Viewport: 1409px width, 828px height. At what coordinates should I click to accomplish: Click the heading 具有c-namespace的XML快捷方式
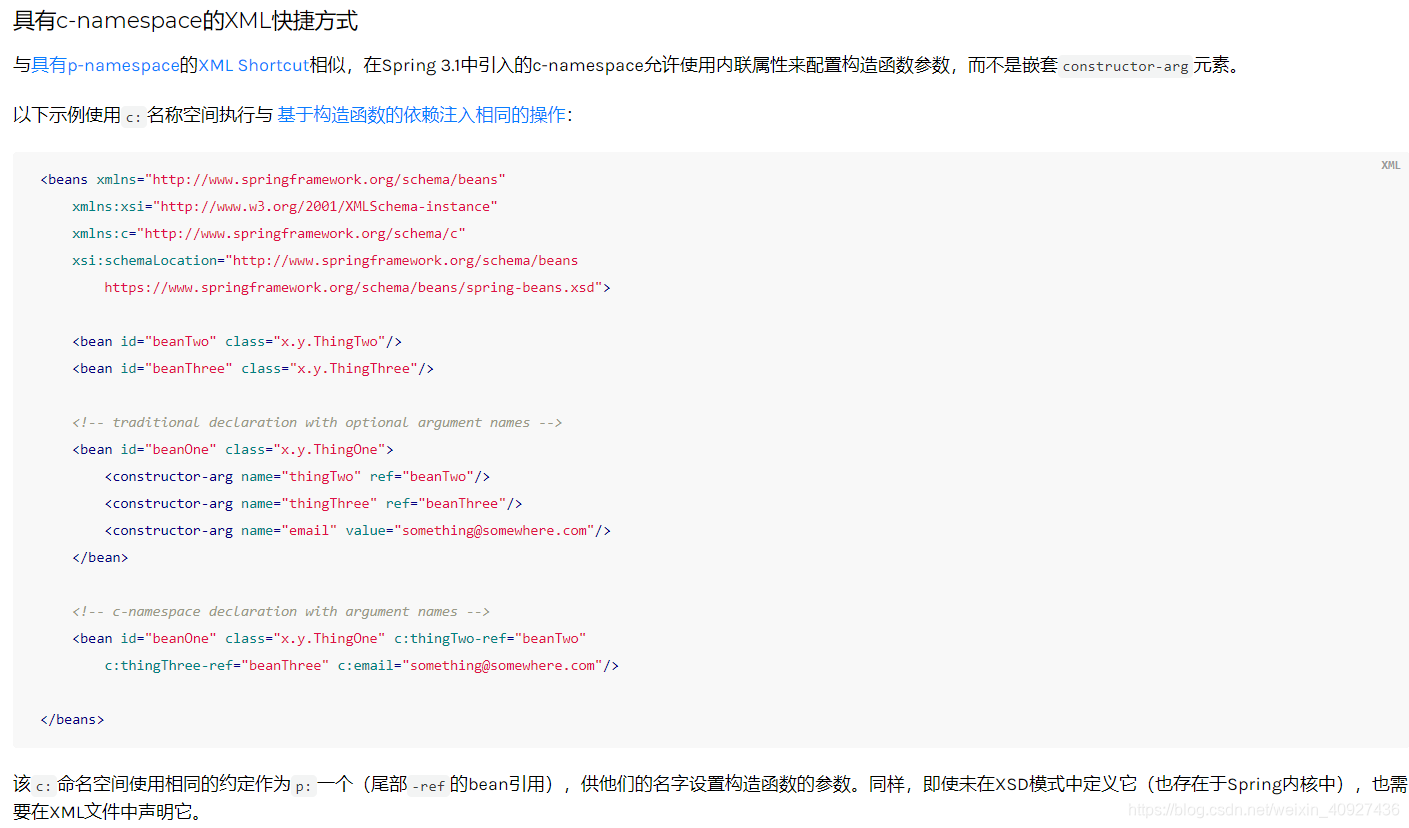186,21
